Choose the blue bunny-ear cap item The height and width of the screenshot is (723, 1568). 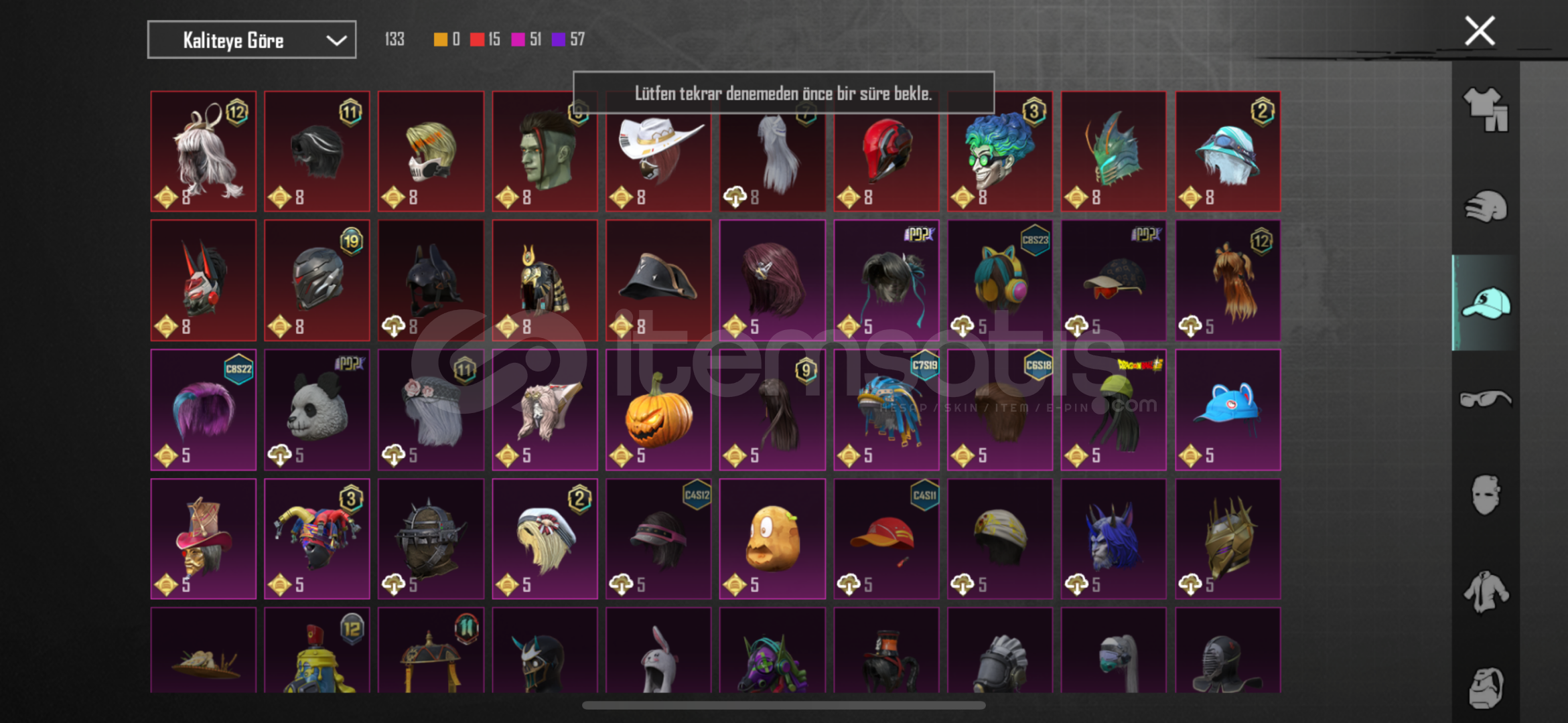(x=1228, y=410)
